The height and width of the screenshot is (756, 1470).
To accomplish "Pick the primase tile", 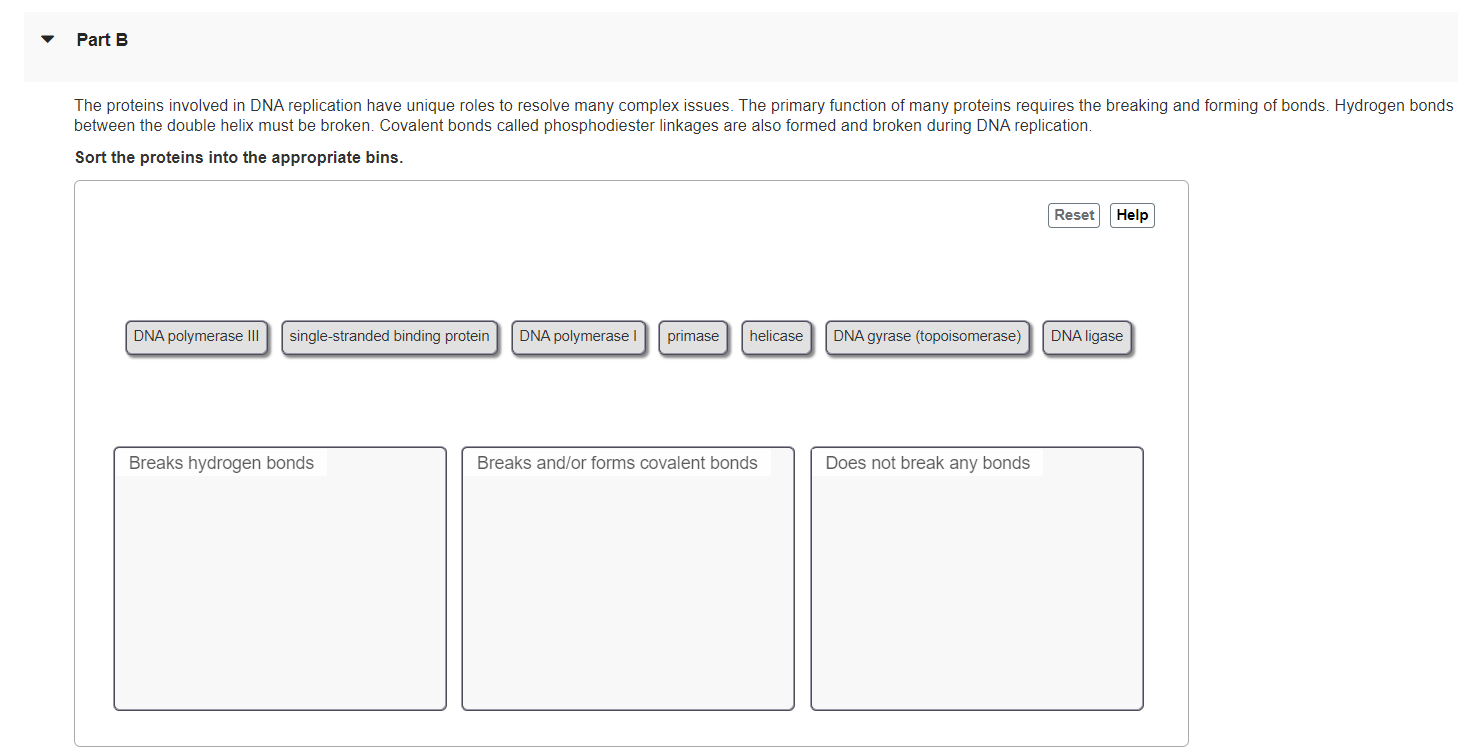I will point(693,337).
